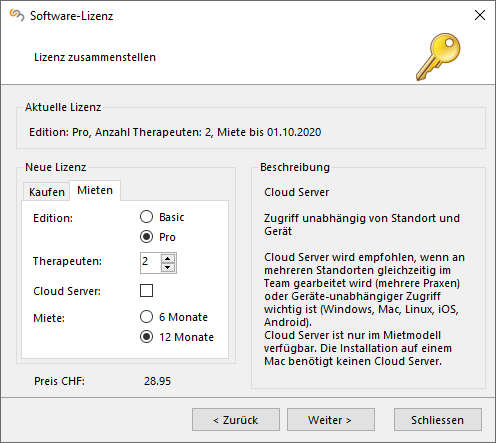This screenshot has height=443, width=496.
Task: Close the Software-Lizenz dialog window
Action: point(480,15)
